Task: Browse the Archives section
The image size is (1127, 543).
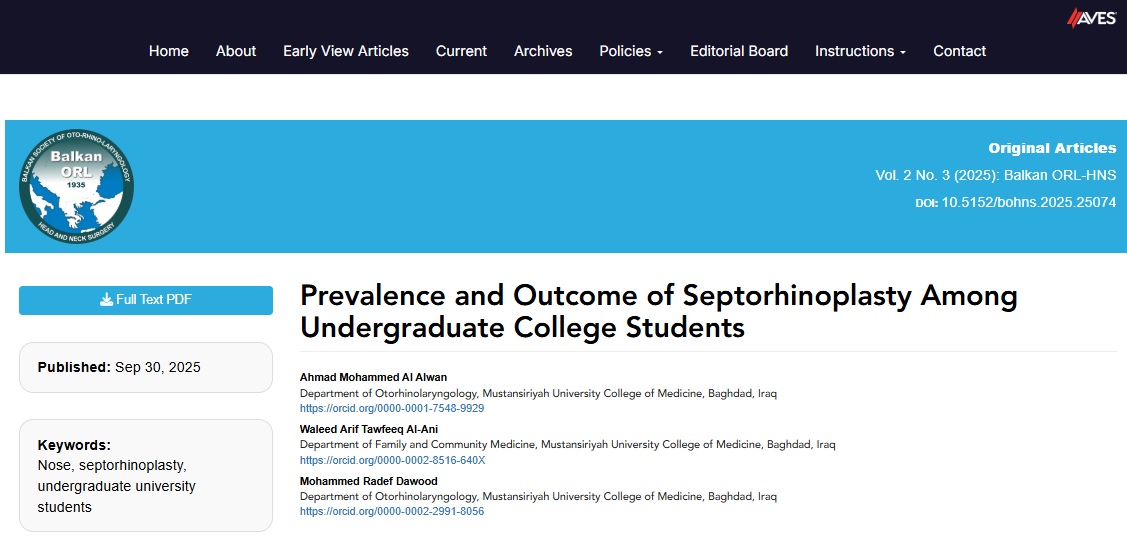Action: [x=543, y=51]
